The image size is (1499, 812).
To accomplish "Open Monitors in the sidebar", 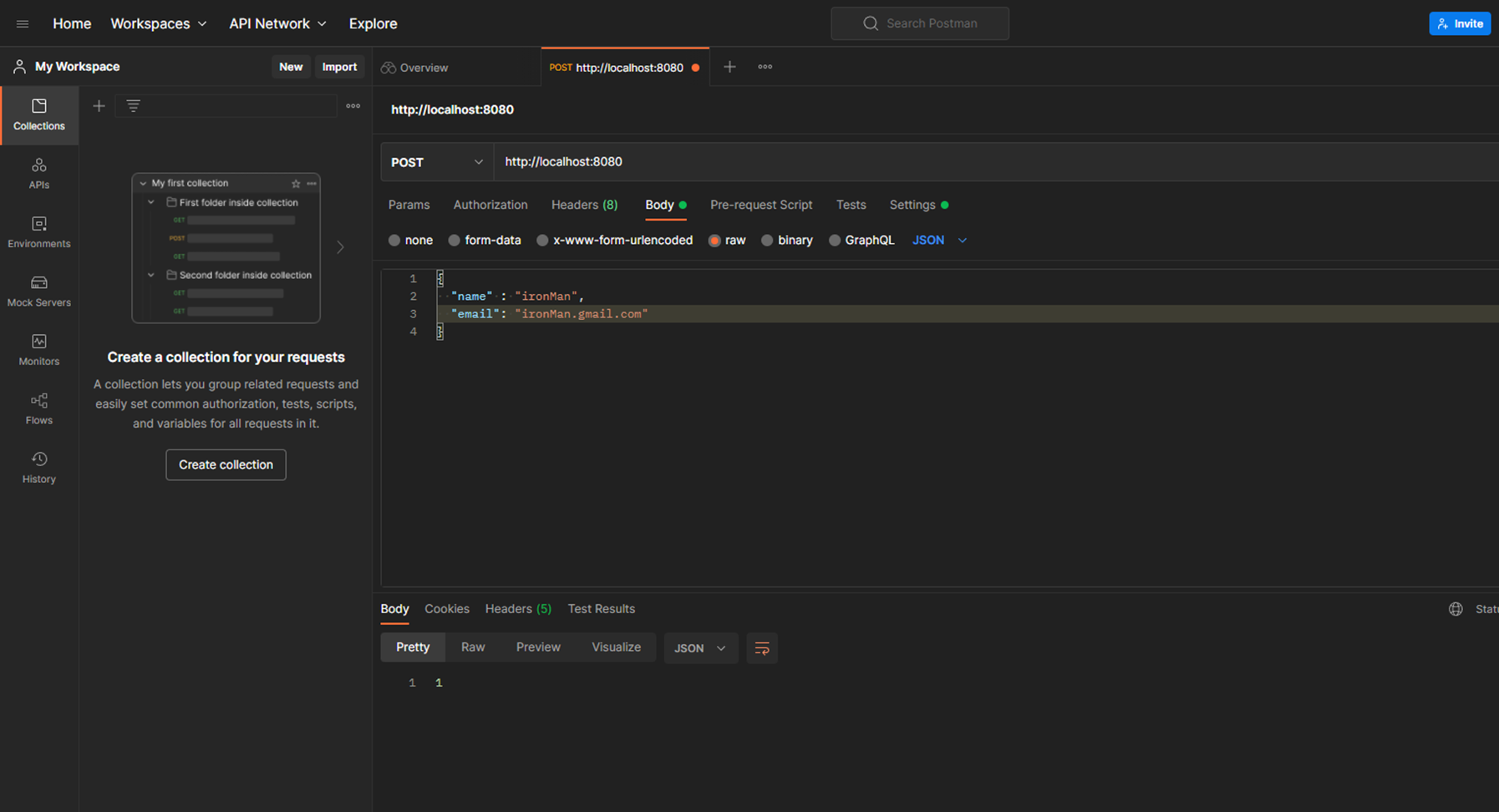I will [38, 350].
